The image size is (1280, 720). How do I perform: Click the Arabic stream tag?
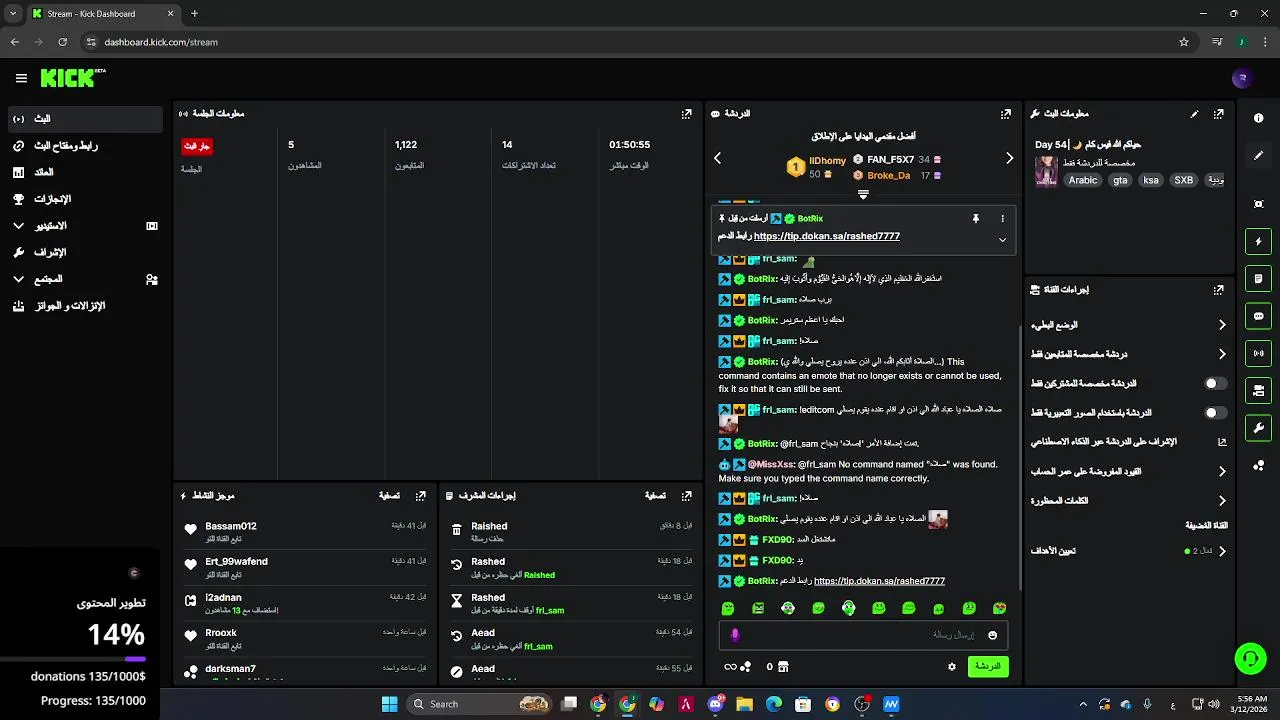pos(1083,180)
